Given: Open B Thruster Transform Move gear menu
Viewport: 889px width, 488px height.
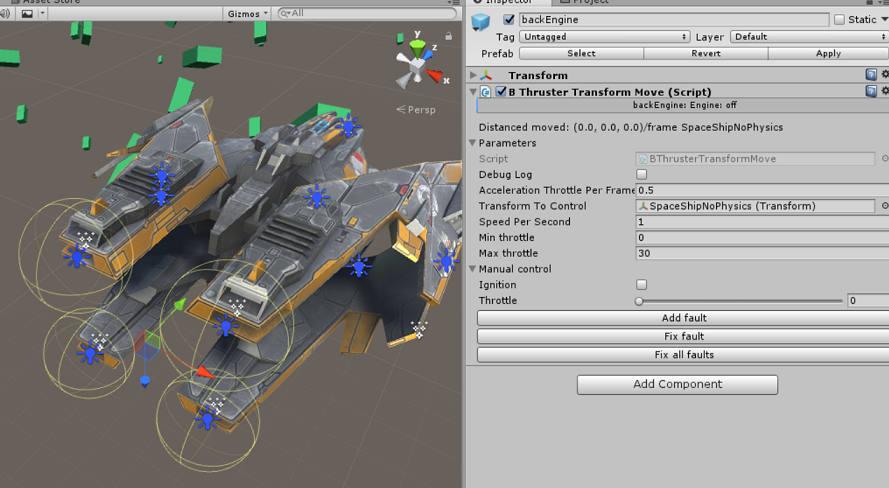Looking at the screenshot, I should tap(884, 91).
